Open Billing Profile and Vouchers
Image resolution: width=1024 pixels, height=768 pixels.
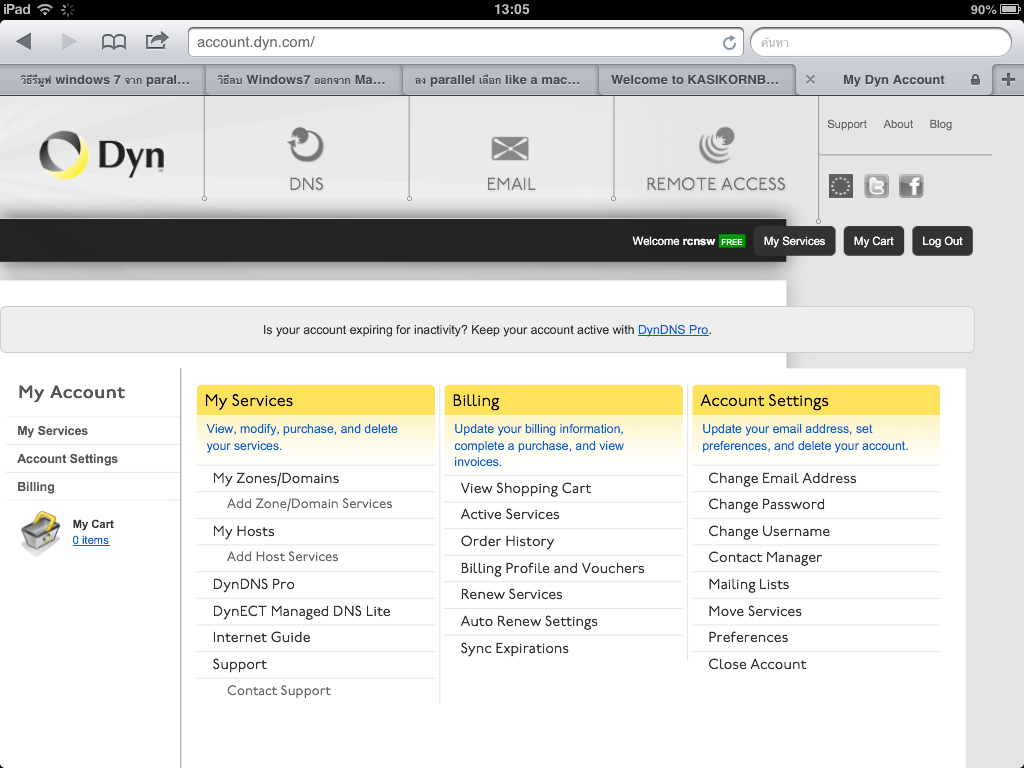click(x=552, y=568)
